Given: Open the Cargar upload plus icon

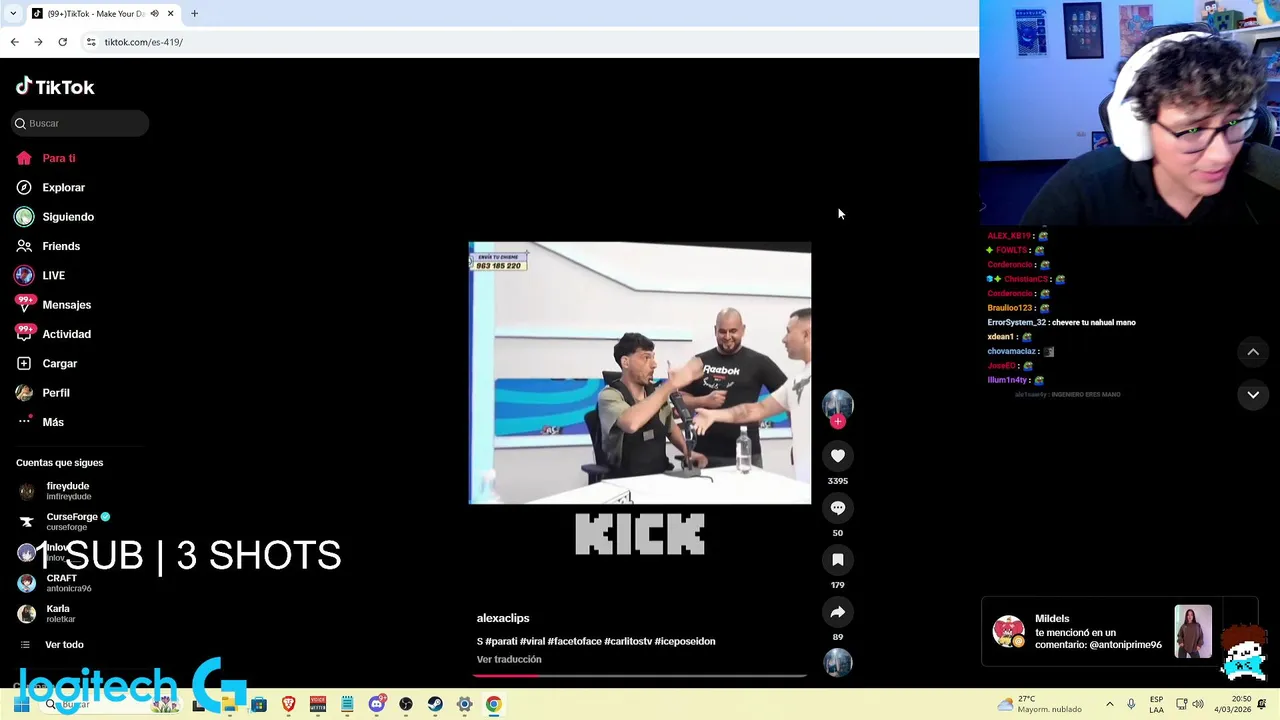Looking at the screenshot, I should 24,363.
